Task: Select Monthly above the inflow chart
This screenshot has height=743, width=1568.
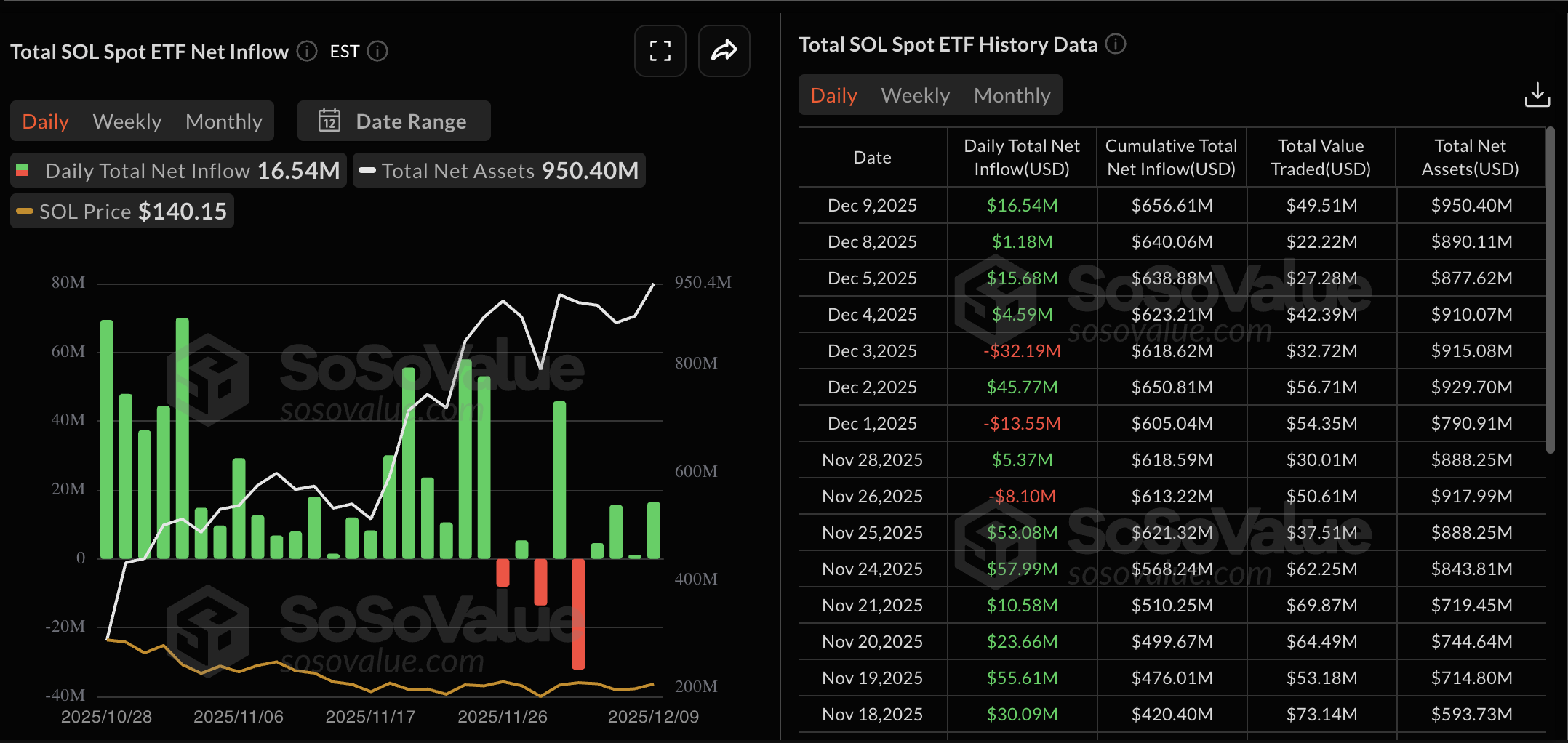Action: click(x=223, y=121)
